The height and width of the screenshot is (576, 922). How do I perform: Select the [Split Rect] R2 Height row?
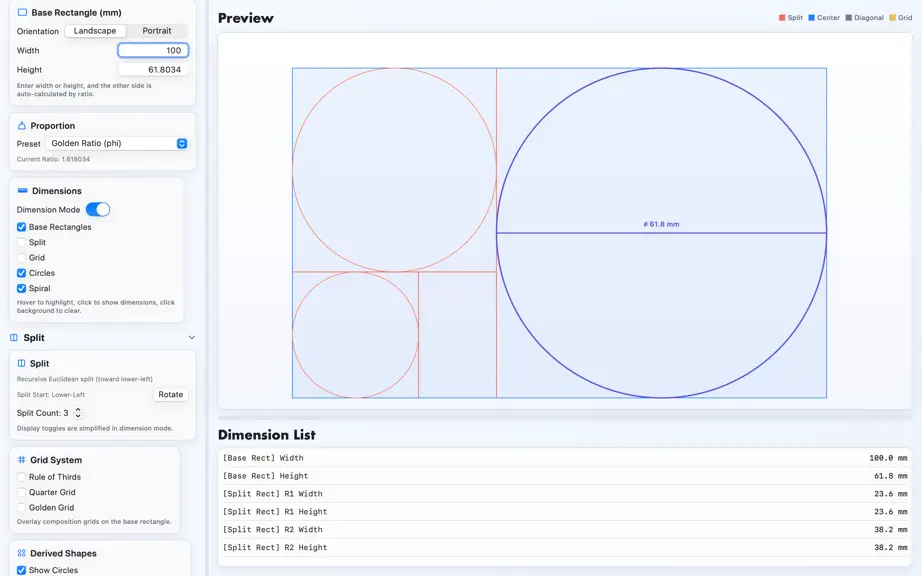point(564,547)
